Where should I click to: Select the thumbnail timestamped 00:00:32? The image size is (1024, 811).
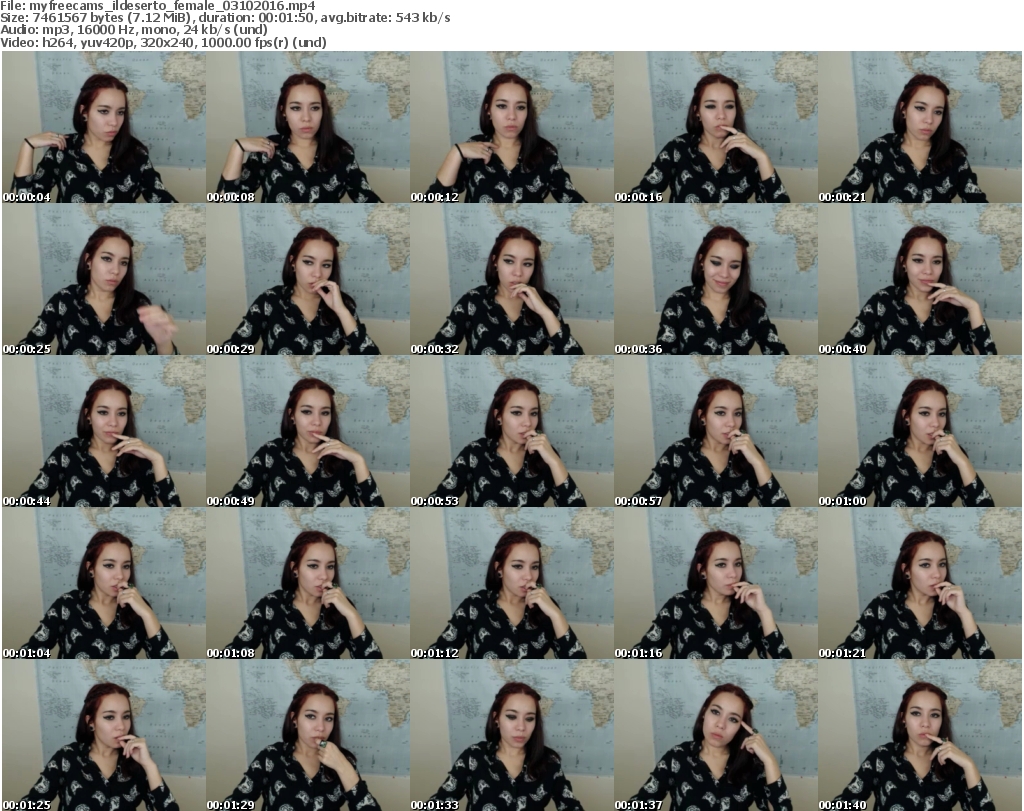coord(512,279)
